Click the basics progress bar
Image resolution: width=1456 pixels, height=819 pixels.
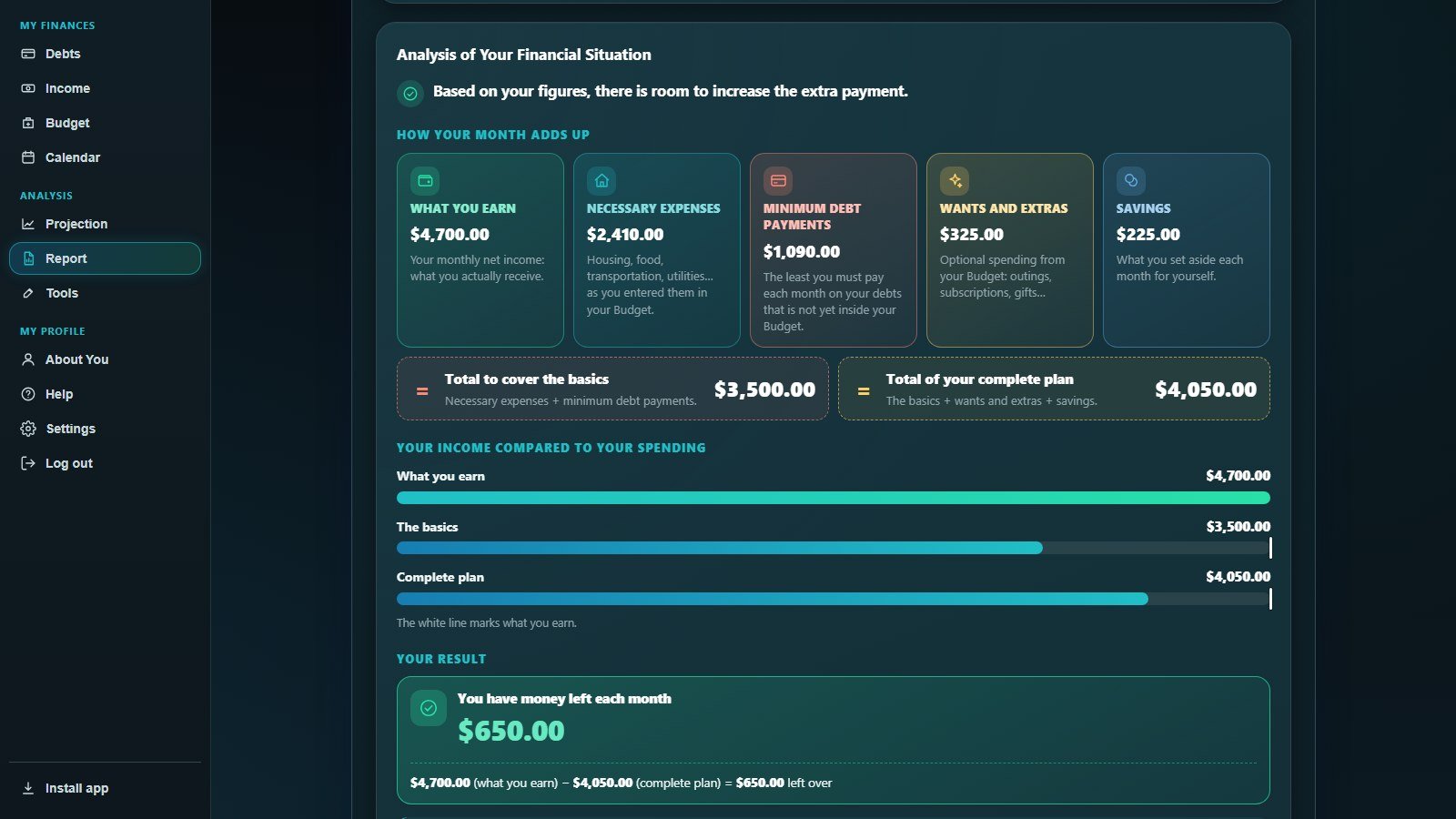(x=834, y=548)
